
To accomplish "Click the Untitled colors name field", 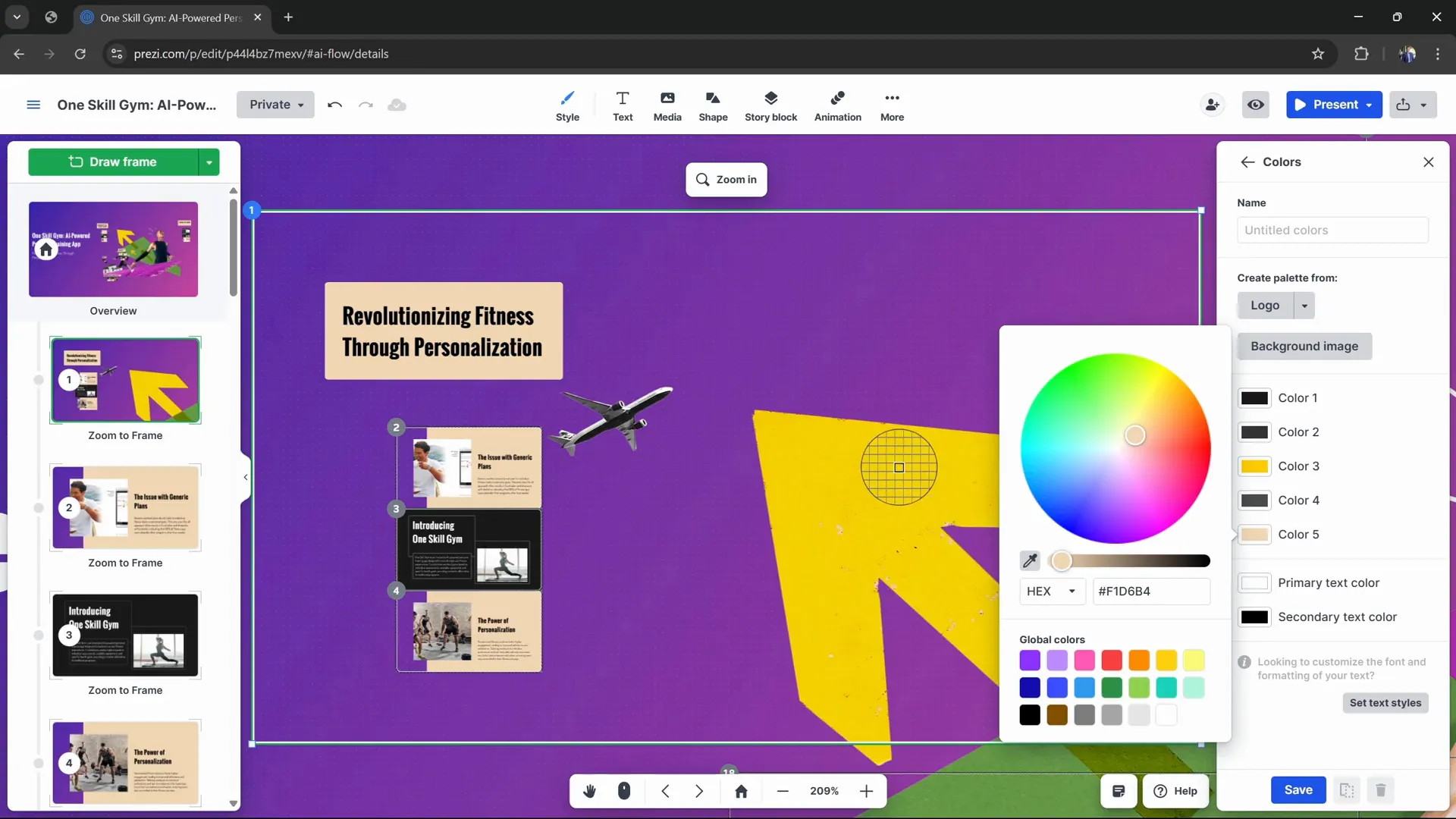I will pos(1332,230).
